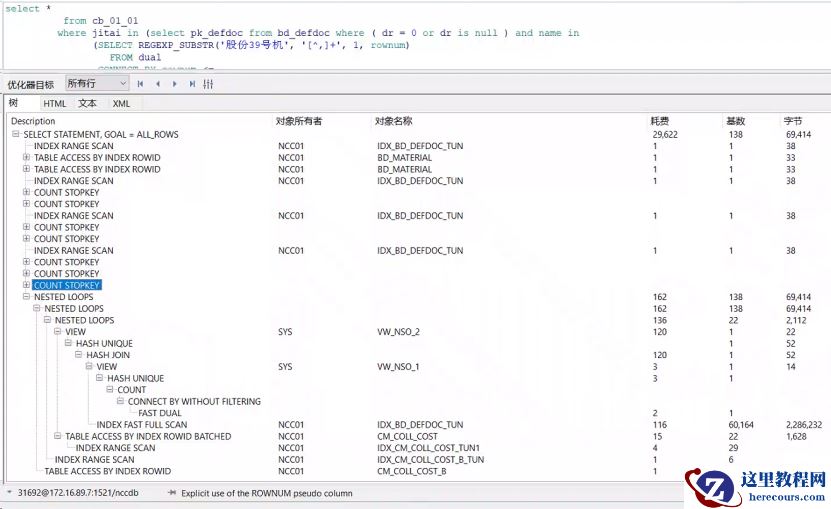Collapse the HASH JOIN node
831x509 pixels.
79,355
